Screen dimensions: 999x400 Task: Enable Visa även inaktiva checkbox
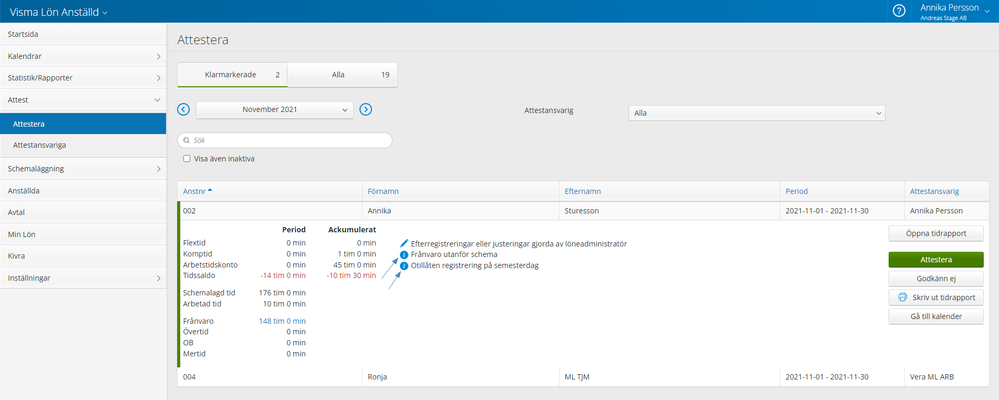click(187, 158)
